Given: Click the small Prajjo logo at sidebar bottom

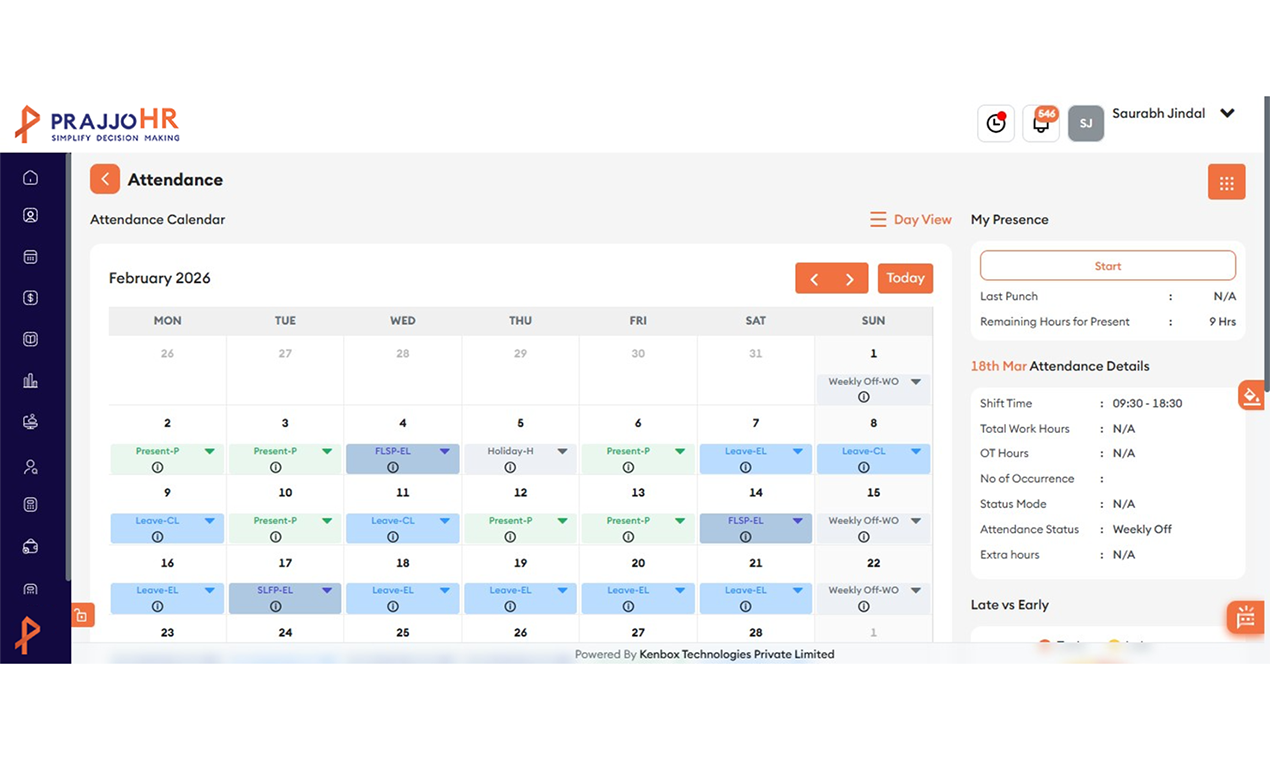Looking at the screenshot, I should pos(29,634).
